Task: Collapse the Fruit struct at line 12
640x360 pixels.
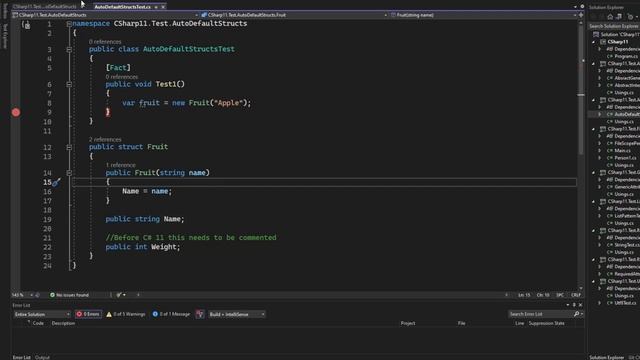Action: [x=69, y=147]
